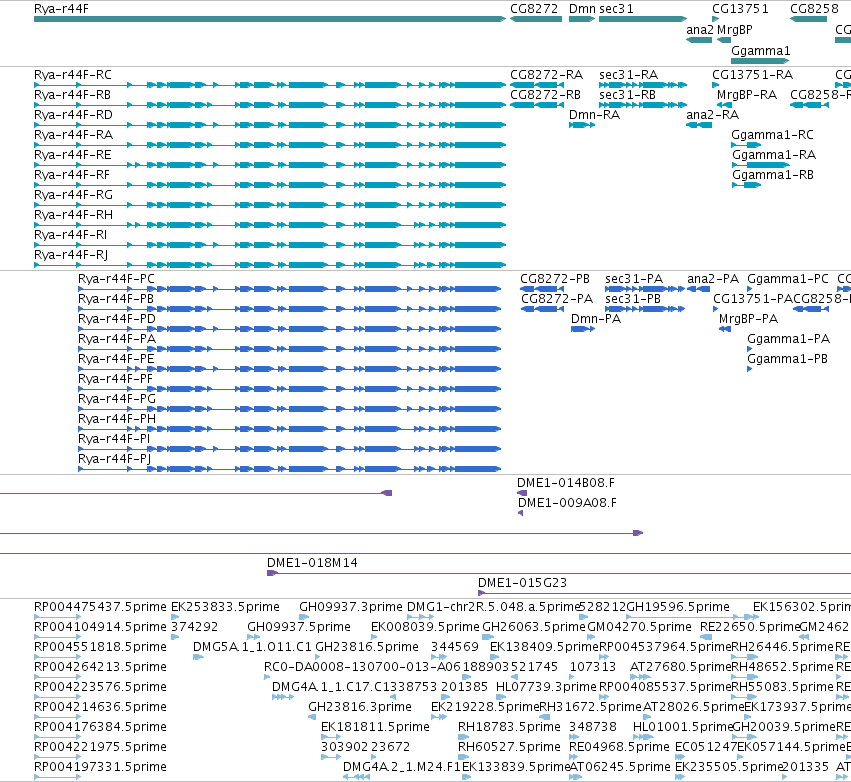
Task: Select the Dmn gene label
Action: coord(582,9)
